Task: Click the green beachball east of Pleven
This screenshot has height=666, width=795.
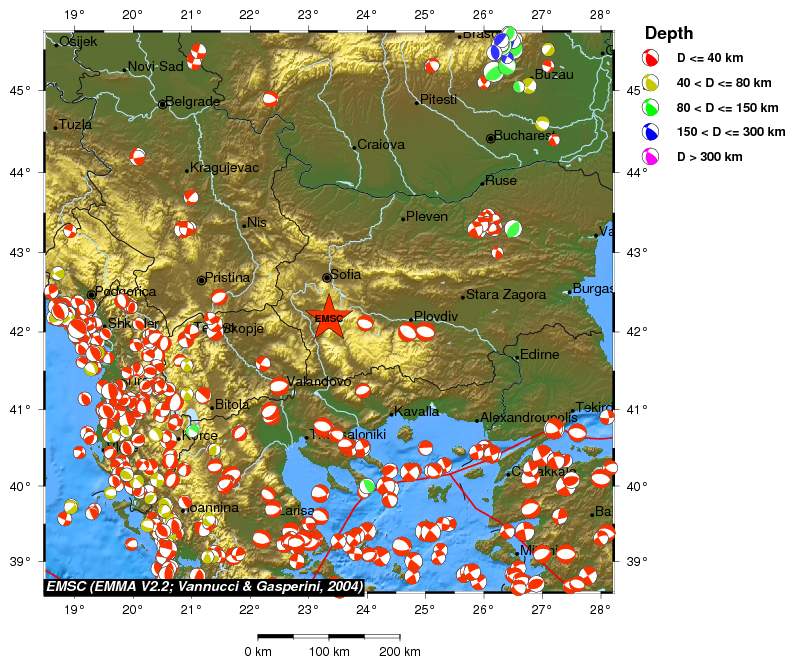Action: [513, 229]
